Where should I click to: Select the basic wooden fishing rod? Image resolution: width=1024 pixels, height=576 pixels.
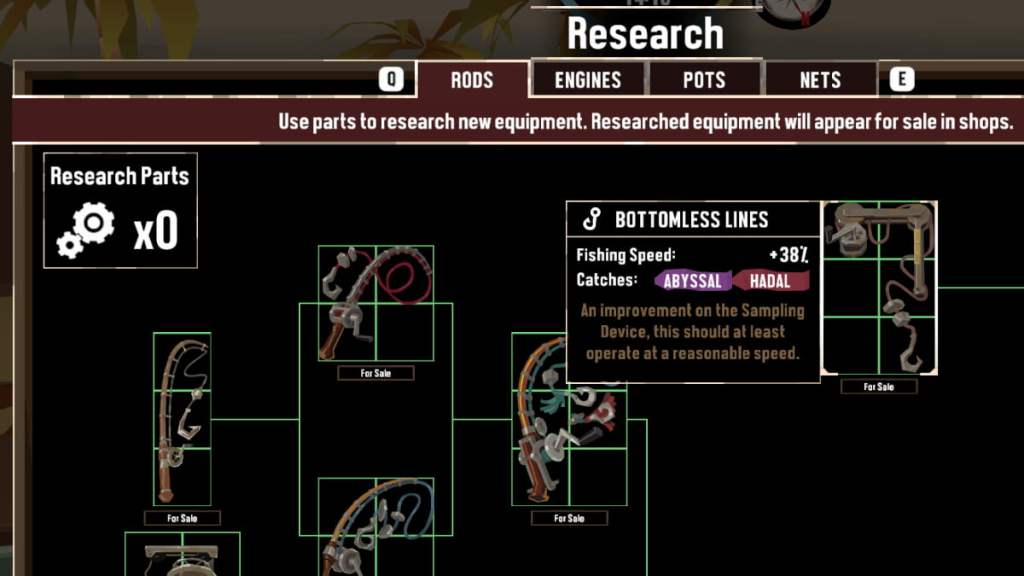click(x=182, y=419)
